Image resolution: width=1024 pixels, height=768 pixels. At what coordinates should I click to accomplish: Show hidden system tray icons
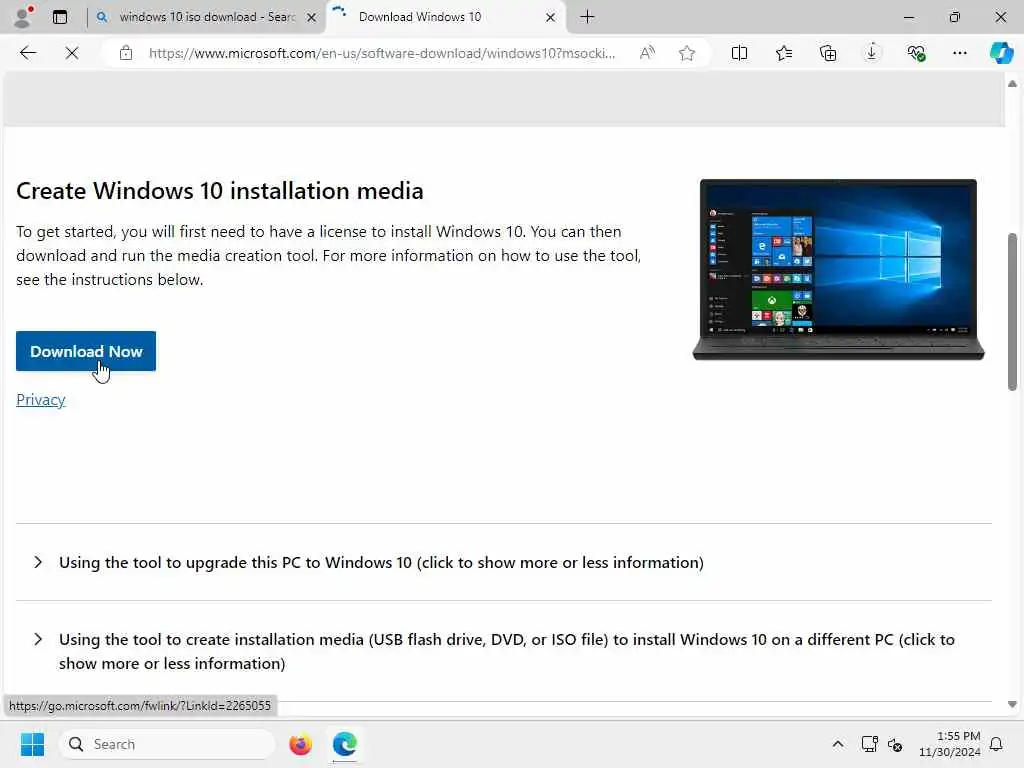[x=837, y=744]
